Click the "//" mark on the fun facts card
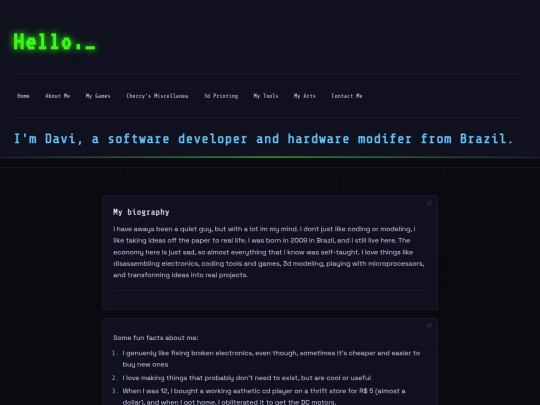Image resolution: width=540 pixels, height=405 pixels. (x=429, y=325)
